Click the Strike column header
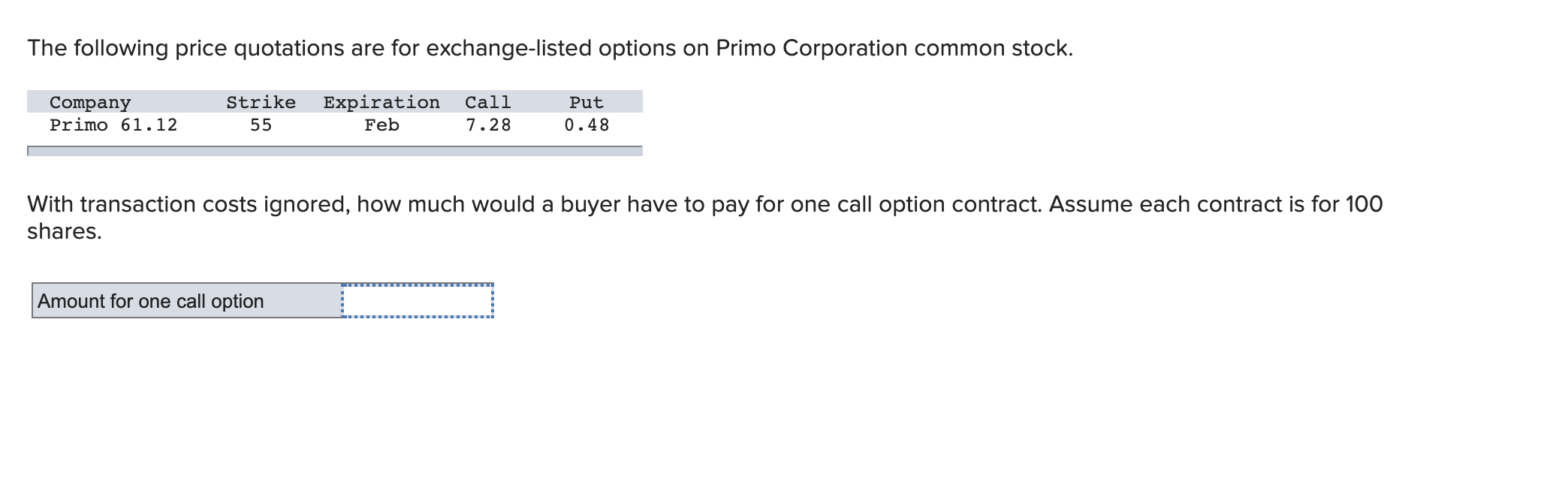This screenshot has width=1568, height=482. pos(261,102)
